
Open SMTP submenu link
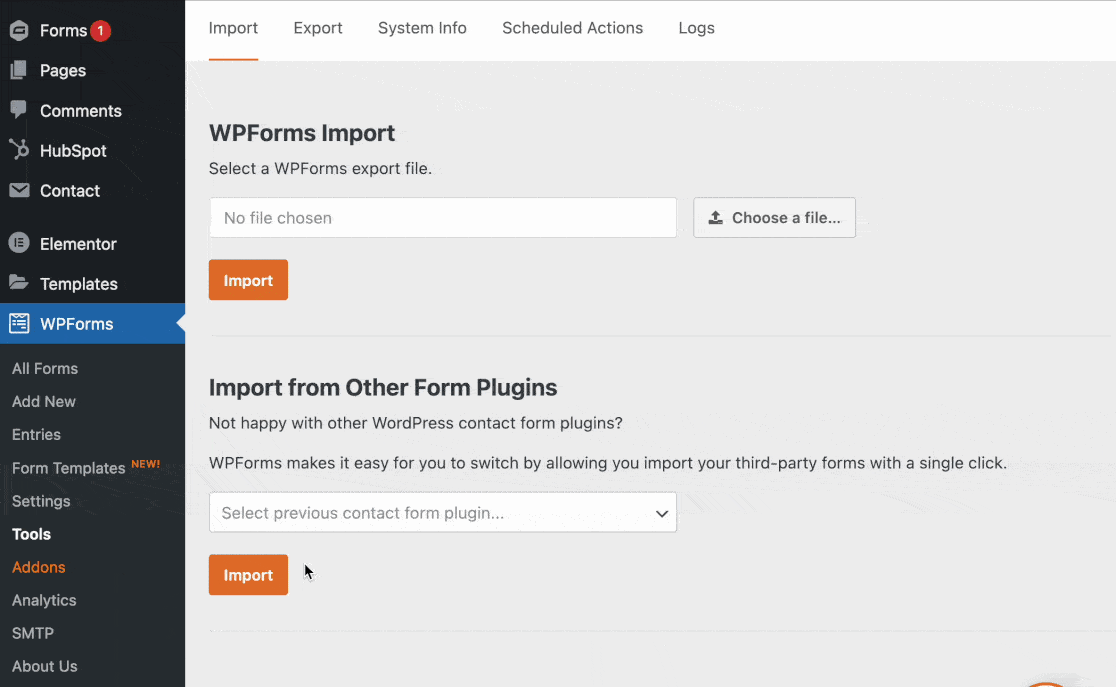33,633
